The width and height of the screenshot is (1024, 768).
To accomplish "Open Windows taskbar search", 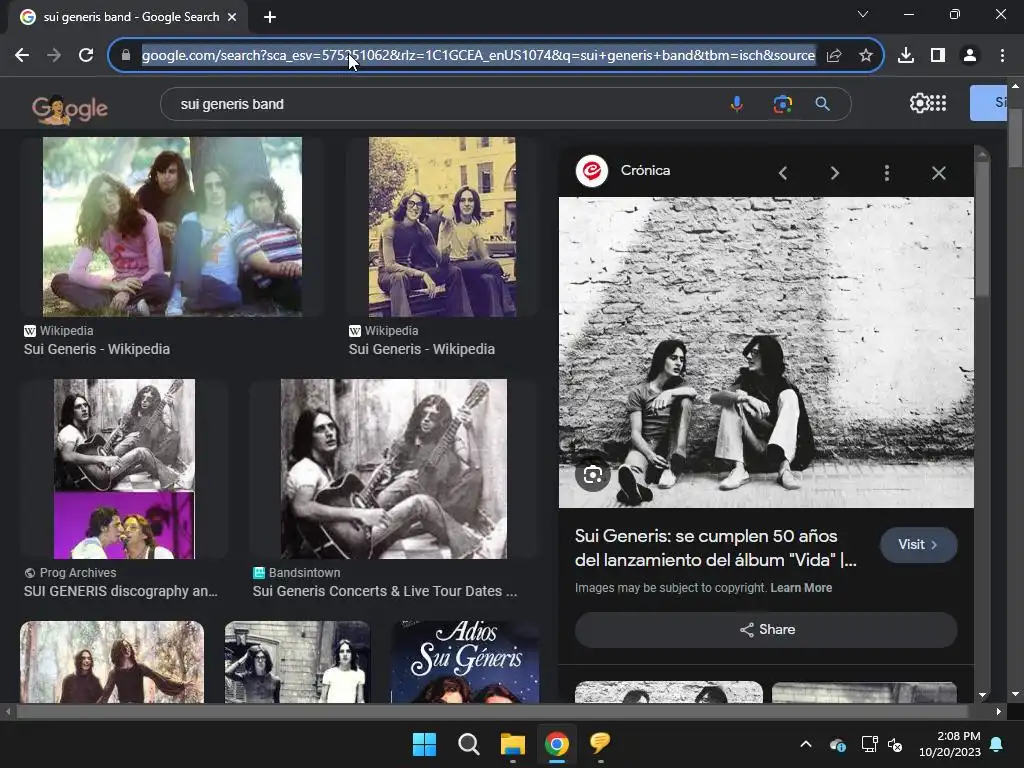I will [468, 744].
